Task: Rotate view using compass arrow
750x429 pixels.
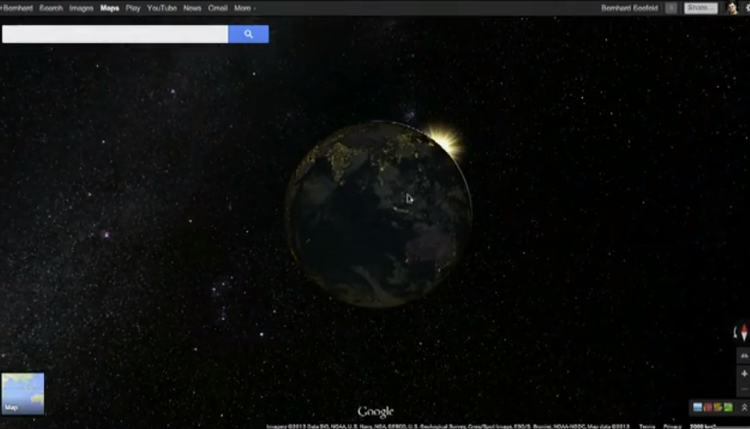Action: pyautogui.click(x=736, y=332)
